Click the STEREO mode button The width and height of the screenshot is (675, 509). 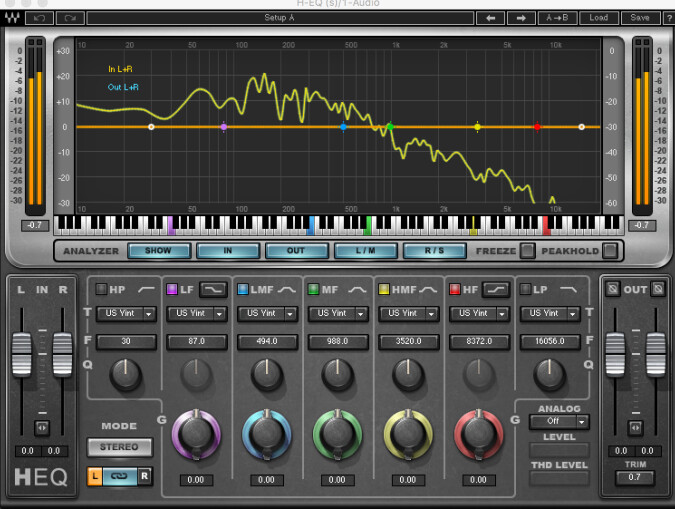(x=119, y=446)
